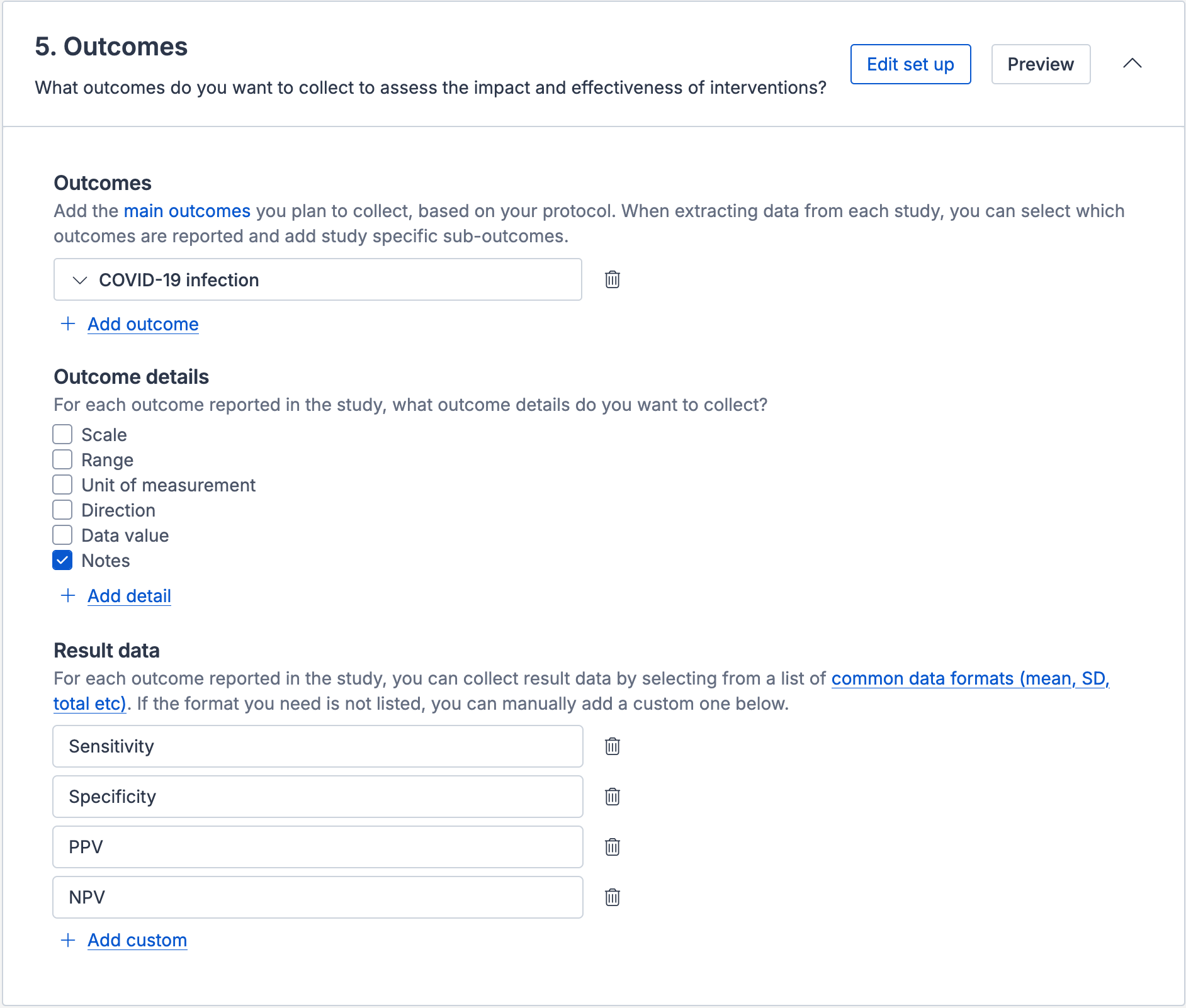Remove the NPV result data entry
Image resolution: width=1186 pixels, height=1008 pixels.
(613, 897)
